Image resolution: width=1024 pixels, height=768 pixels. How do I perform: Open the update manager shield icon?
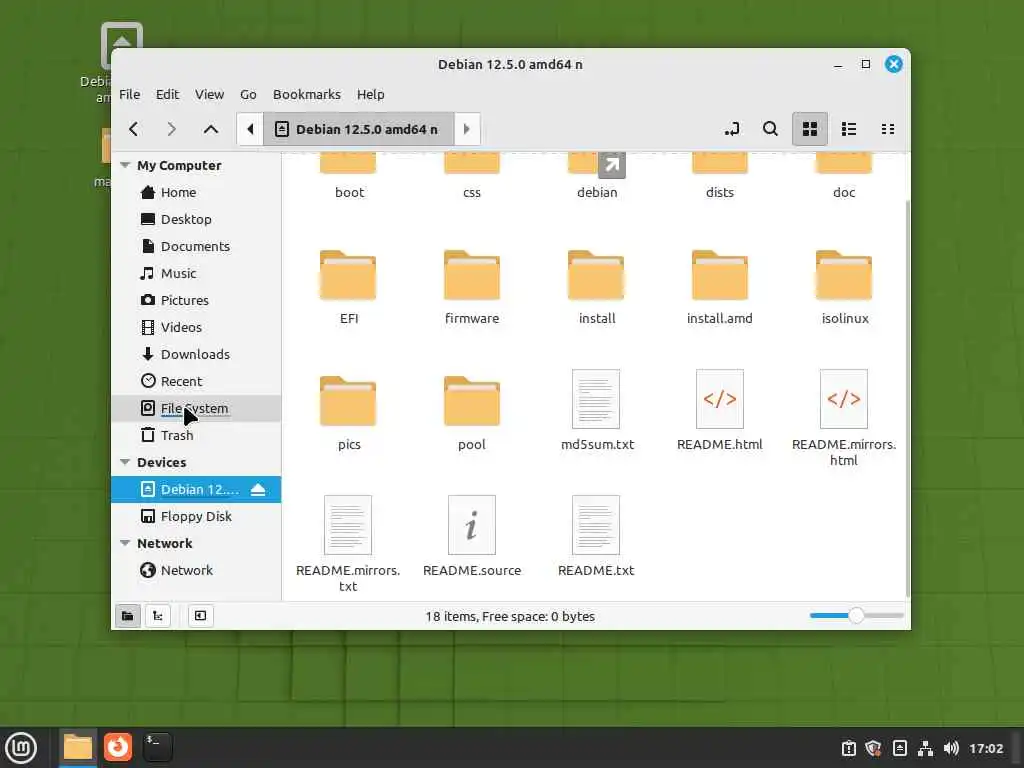873,748
